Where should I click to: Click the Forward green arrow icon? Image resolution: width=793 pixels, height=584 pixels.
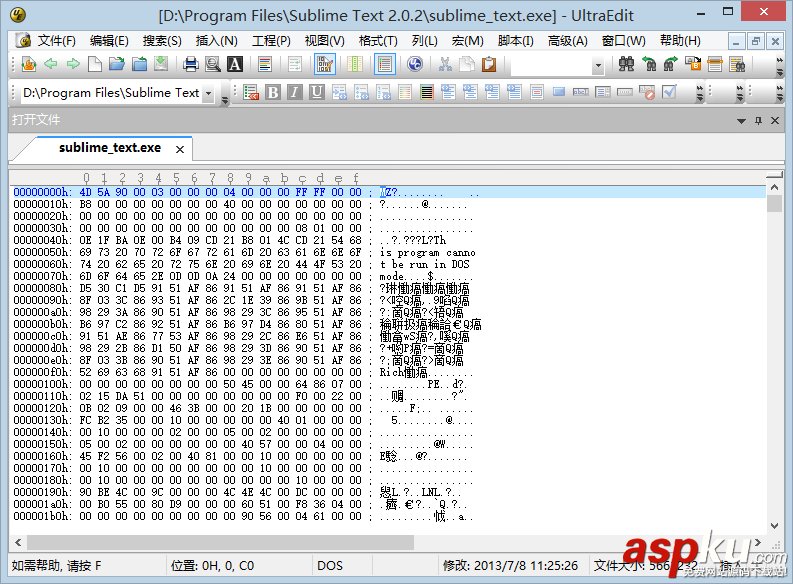click(x=73, y=64)
